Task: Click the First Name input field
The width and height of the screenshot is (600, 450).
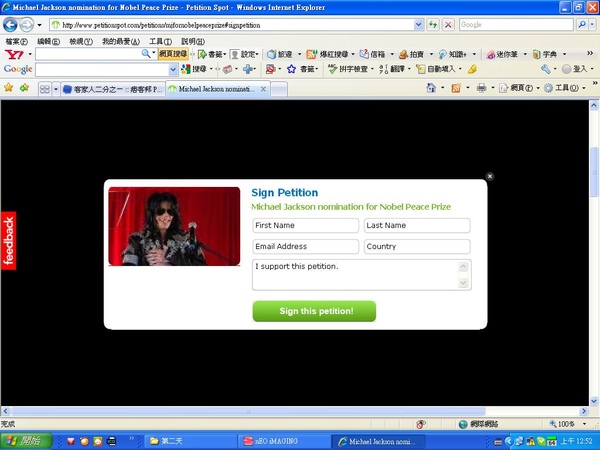Action: pos(305,225)
